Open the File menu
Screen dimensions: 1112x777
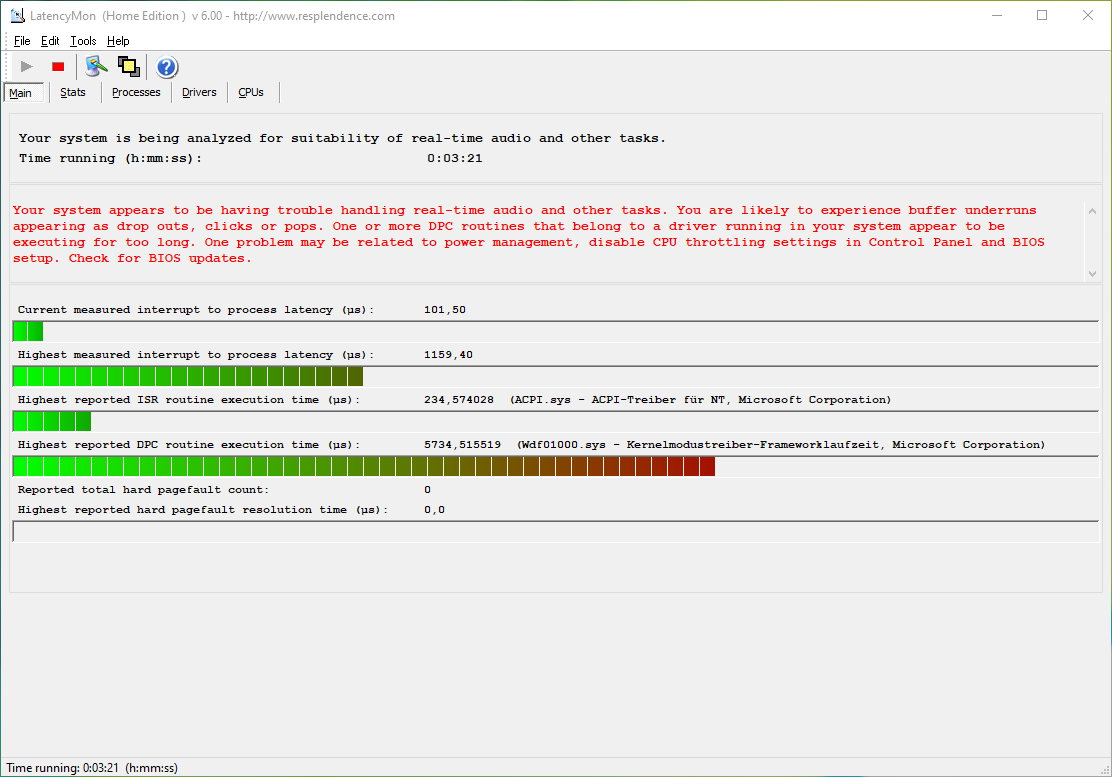pos(22,41)
